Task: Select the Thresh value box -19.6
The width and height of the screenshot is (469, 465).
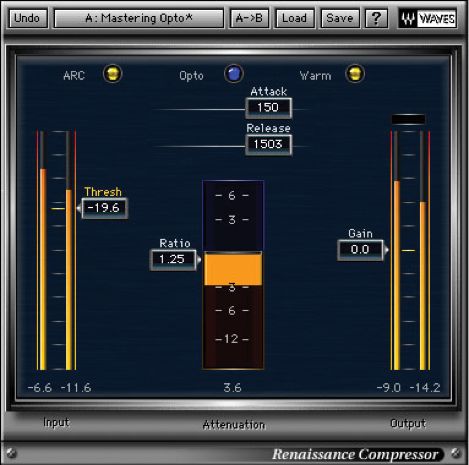Action: [x=104, y=208]
